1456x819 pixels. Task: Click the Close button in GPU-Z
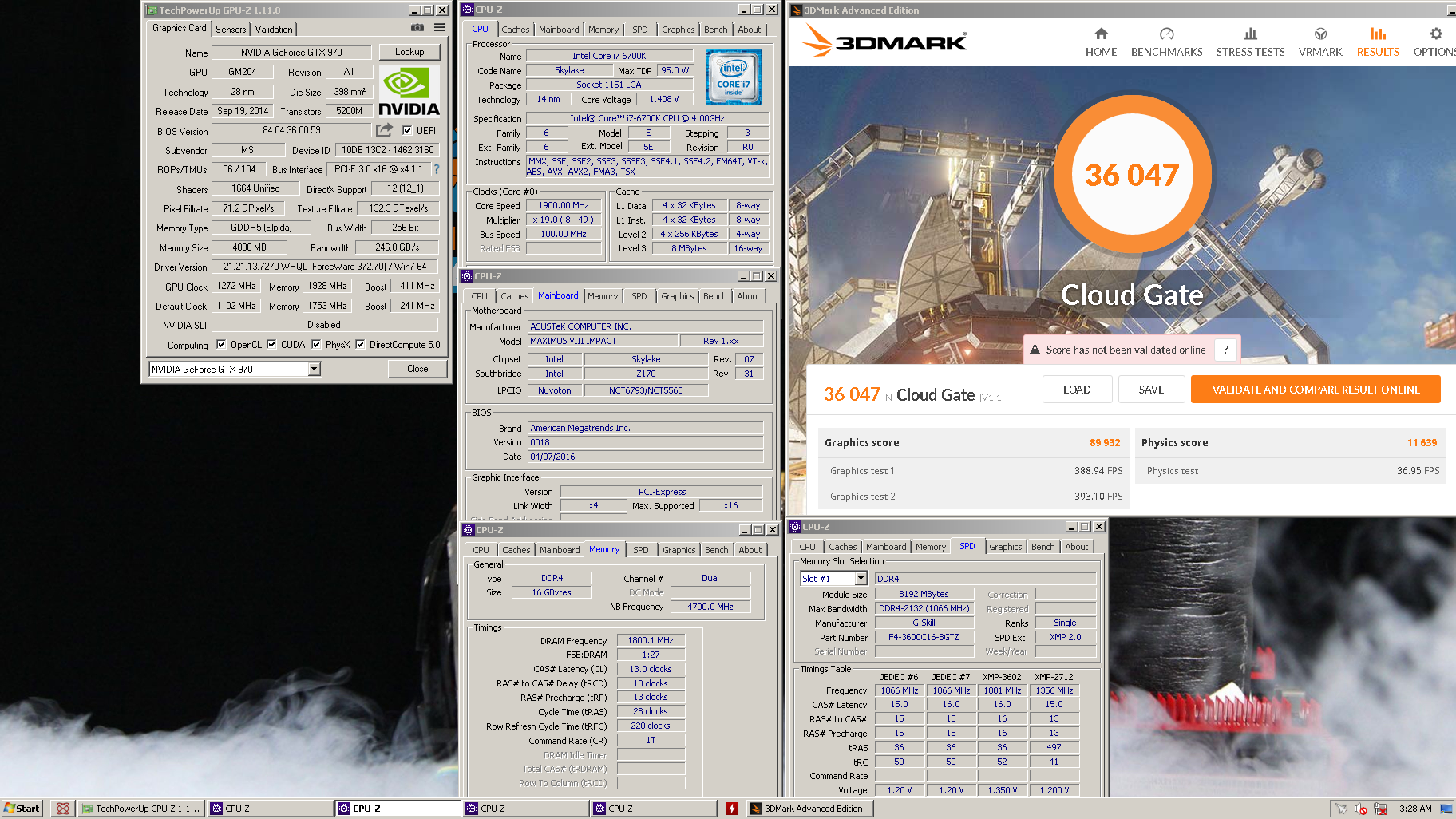click(x=417, y=369)
